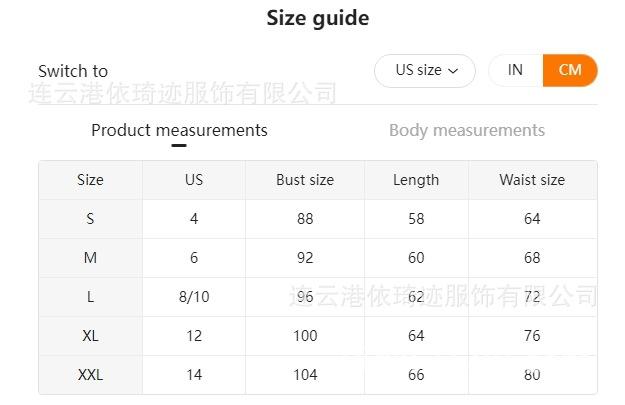
Task: Click the Waist size column header
Action: (x=532, y=180)
